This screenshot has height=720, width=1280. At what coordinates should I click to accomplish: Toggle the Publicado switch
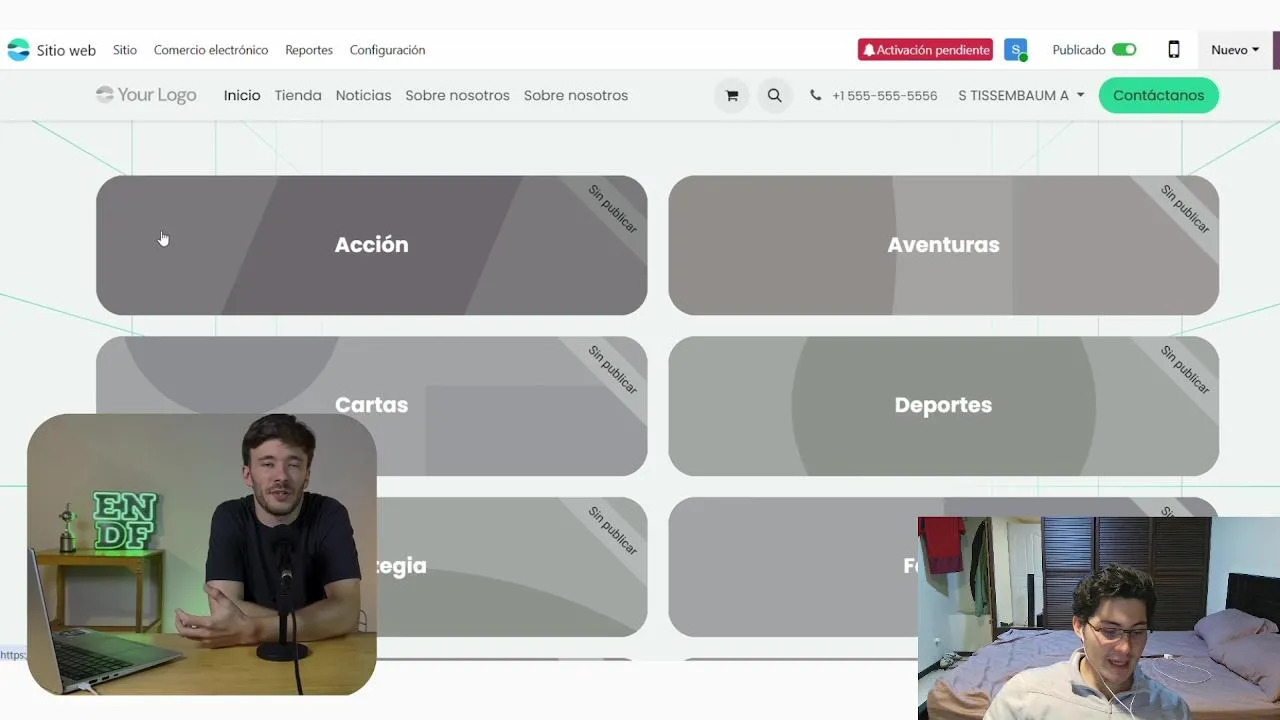[1124, 50]
